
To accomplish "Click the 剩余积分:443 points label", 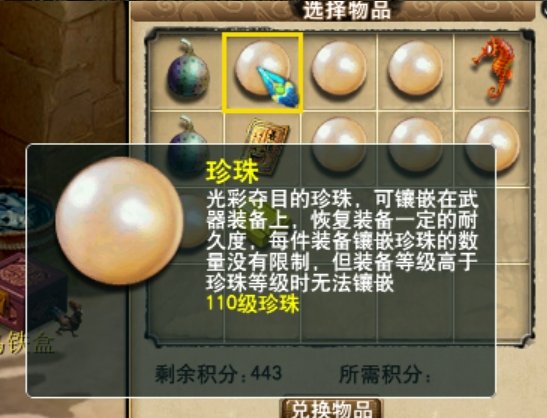I will 218,374.
